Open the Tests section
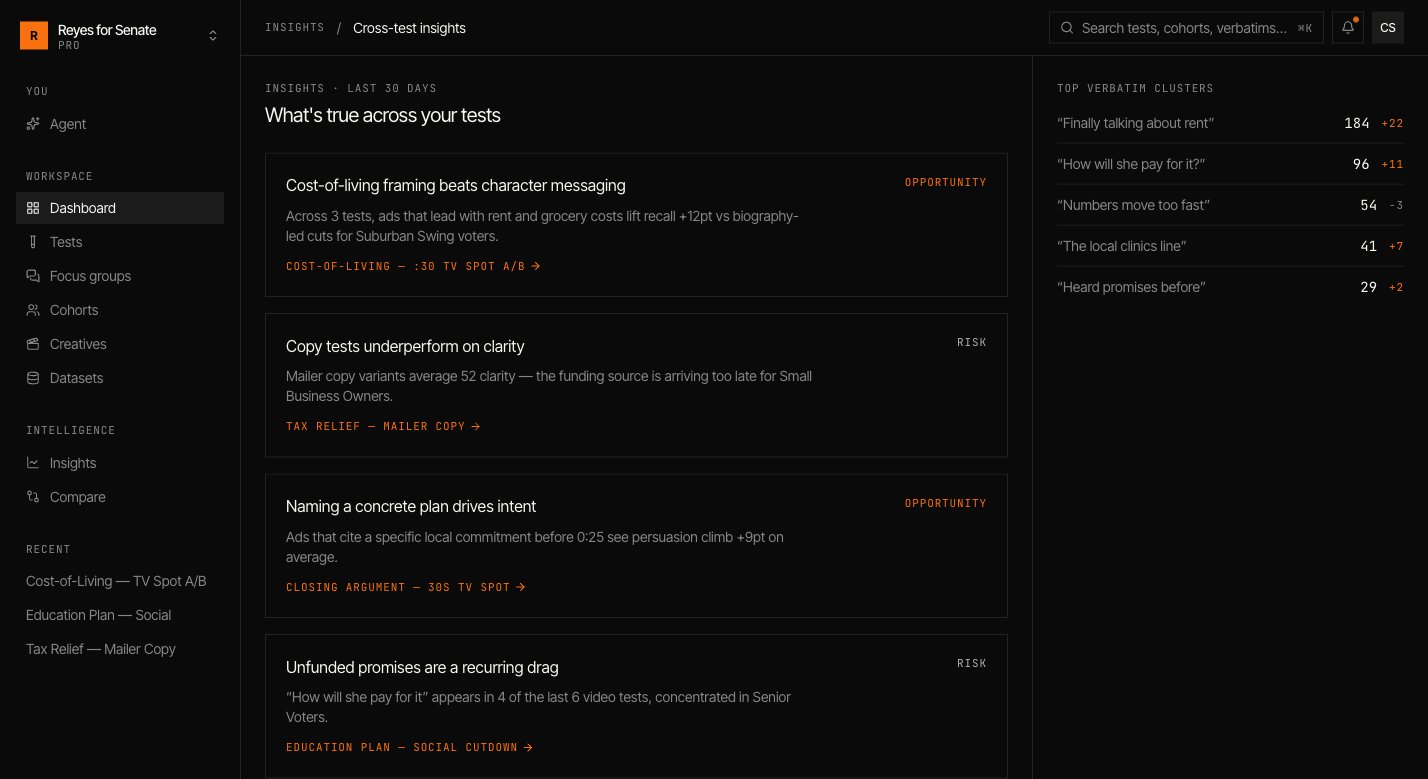Viewport: 1428px width, 779px height. point(120,242)
